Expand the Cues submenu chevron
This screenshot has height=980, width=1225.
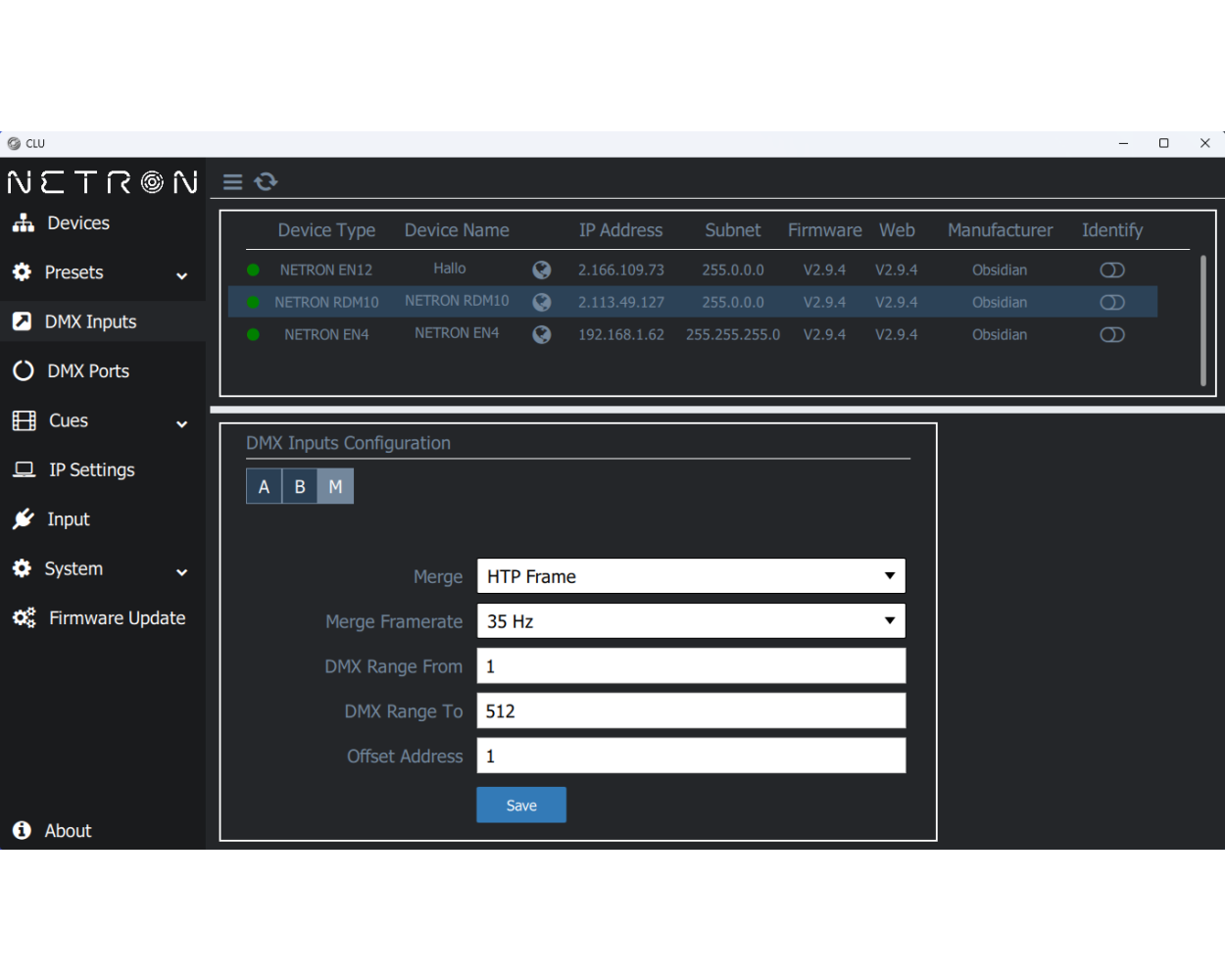click(x=181, y=424)
